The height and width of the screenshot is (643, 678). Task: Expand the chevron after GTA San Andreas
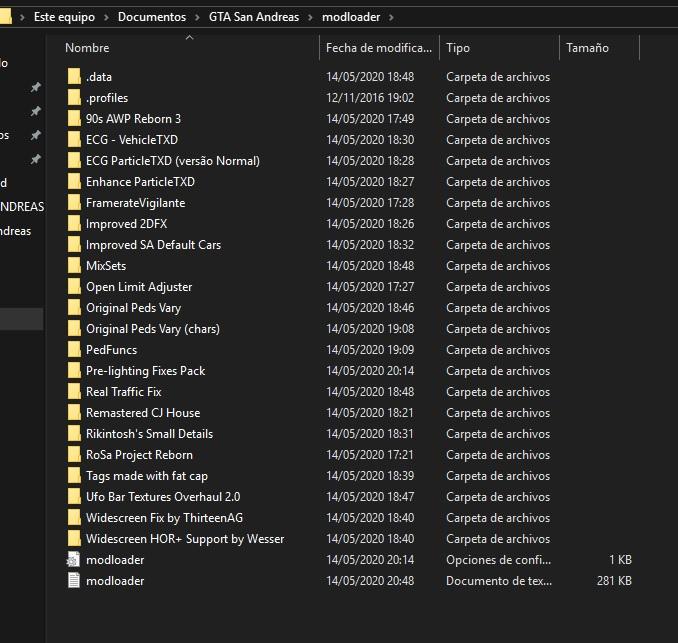(310, 17)
